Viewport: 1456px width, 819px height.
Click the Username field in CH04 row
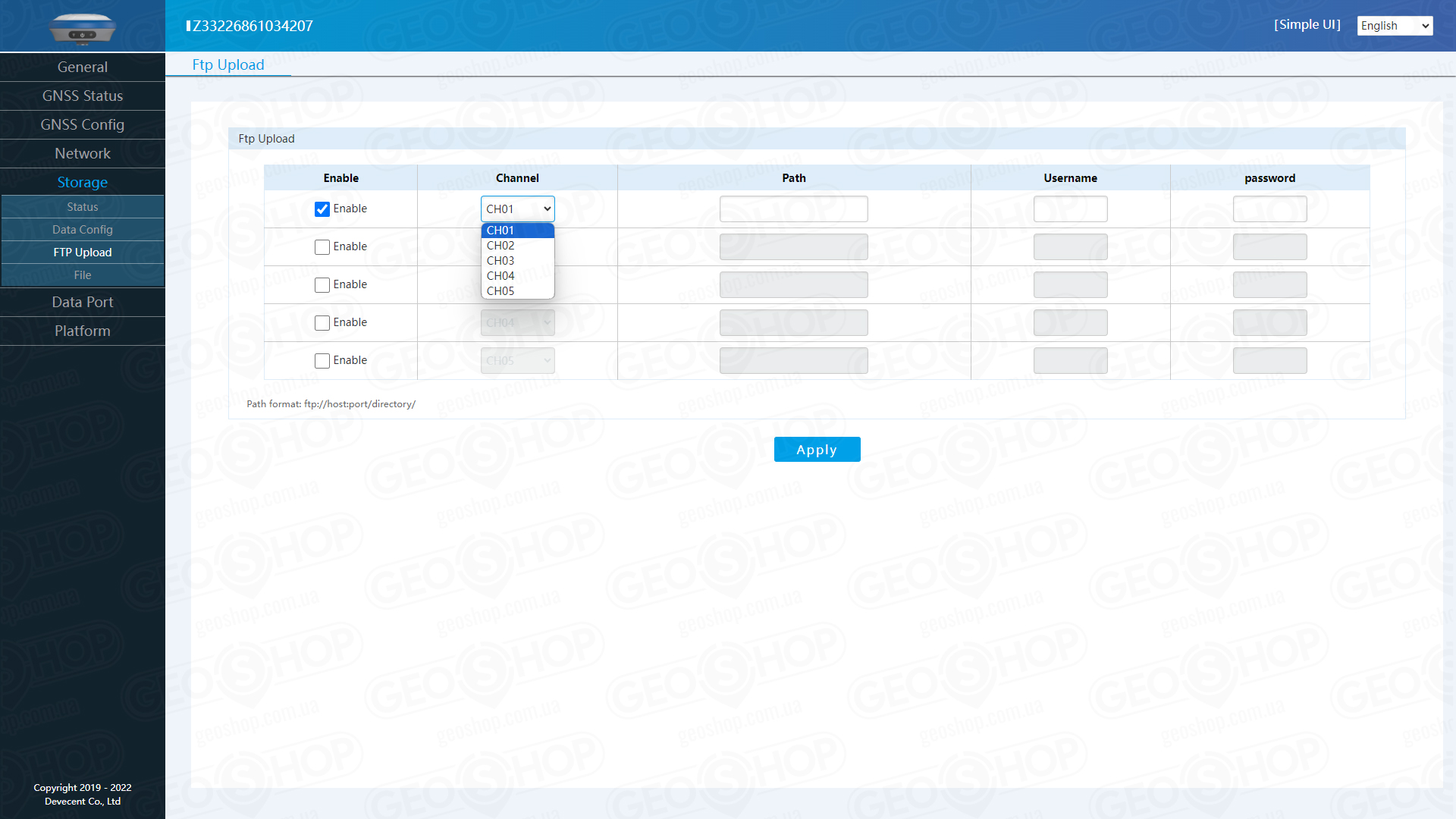coord(1070,323)
